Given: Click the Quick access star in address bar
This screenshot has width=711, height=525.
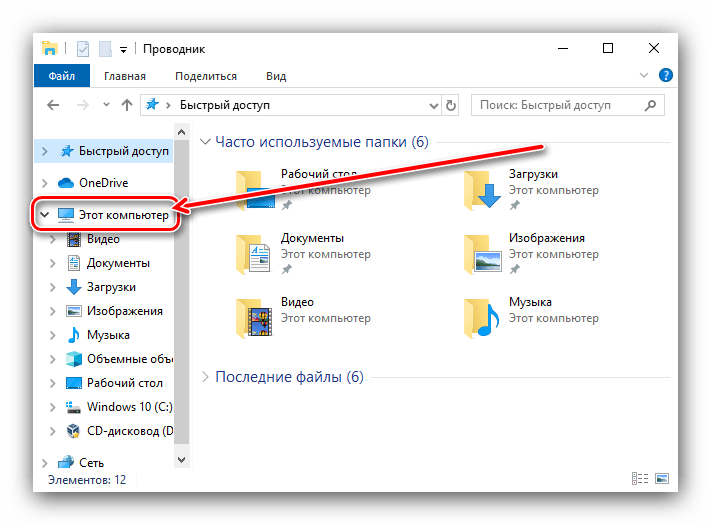Looking at the screenshot, I should 152,105.
